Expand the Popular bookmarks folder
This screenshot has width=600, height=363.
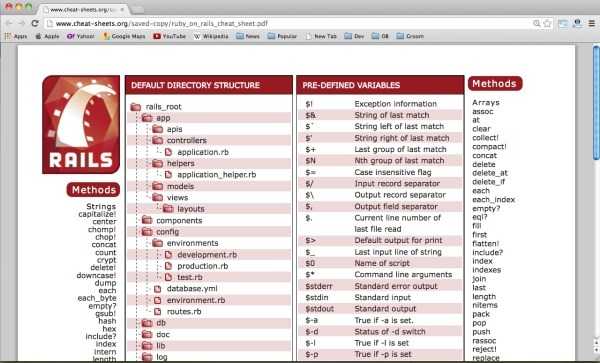[282, 36]
